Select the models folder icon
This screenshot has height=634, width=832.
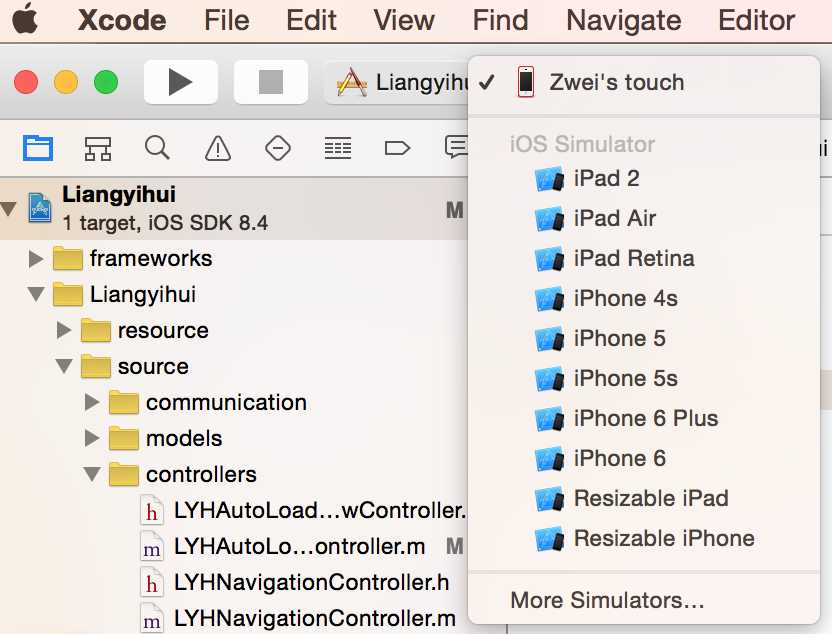click(124, 438)
